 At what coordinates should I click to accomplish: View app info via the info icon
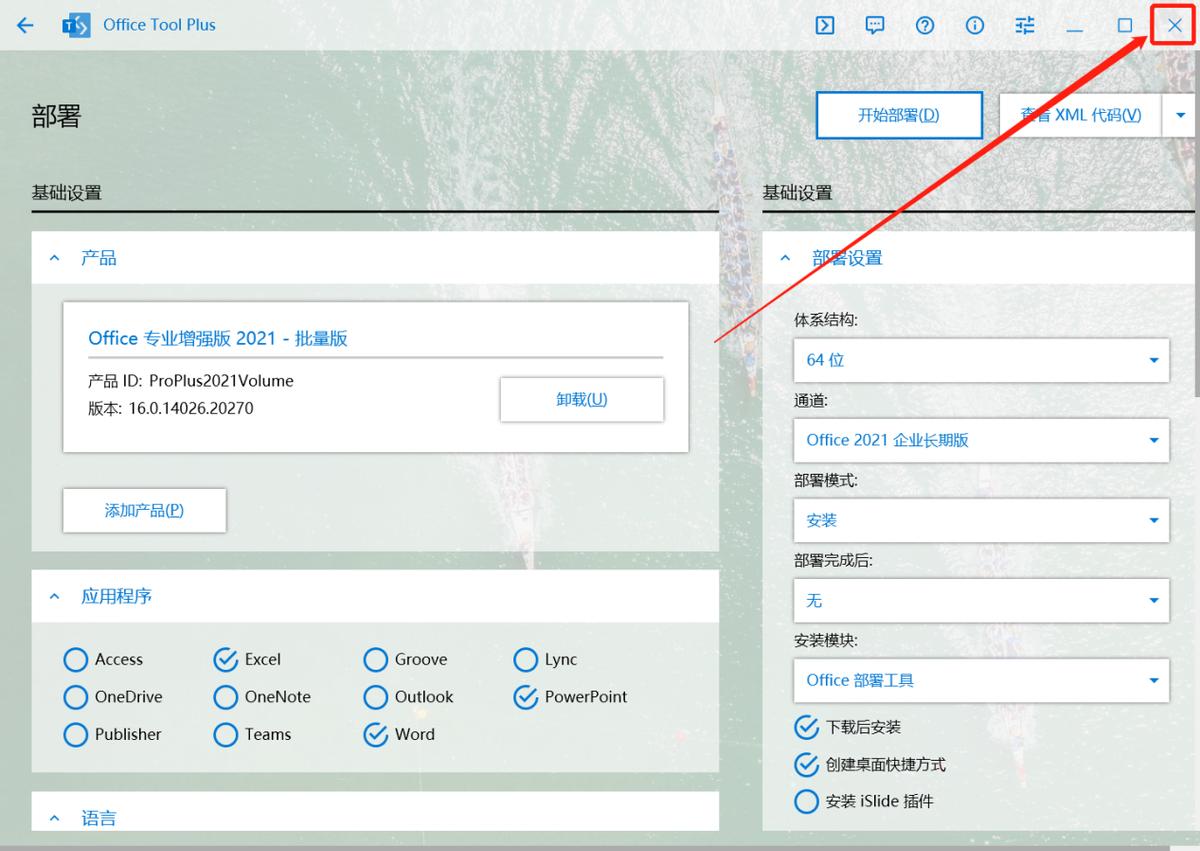click(x=975, y=25)
